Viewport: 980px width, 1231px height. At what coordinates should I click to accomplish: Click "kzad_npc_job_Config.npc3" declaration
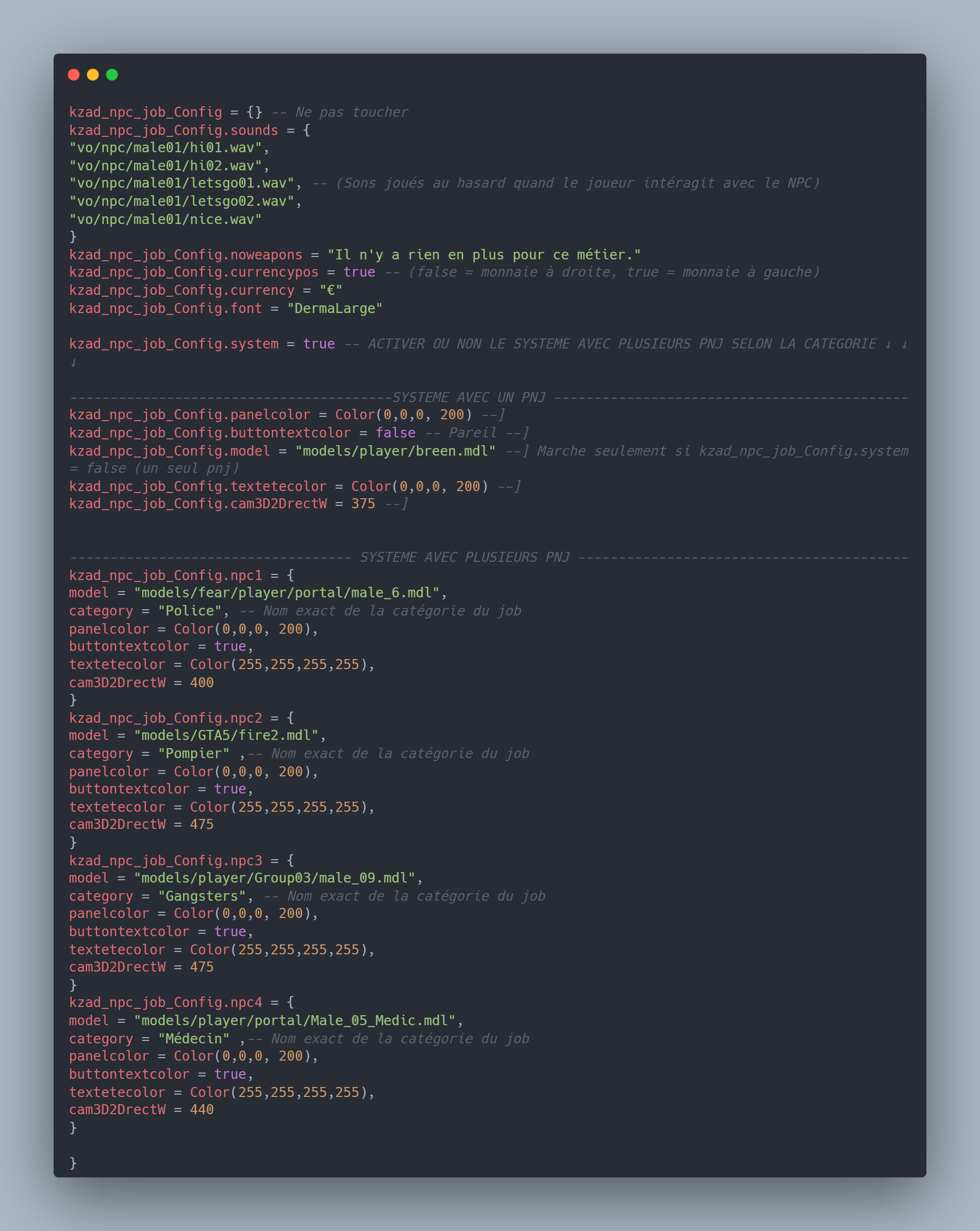[166, 861]
